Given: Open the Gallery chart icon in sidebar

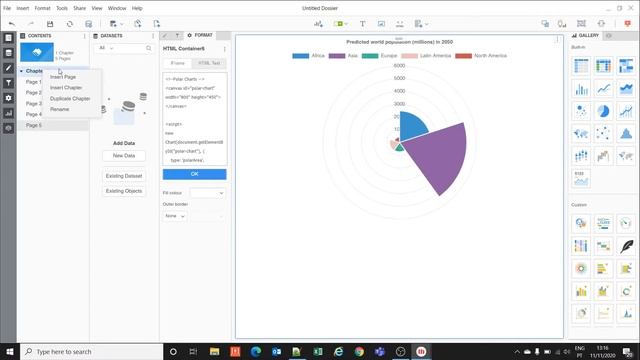Looking at the screenshot, I should click(x=9, y=113).
